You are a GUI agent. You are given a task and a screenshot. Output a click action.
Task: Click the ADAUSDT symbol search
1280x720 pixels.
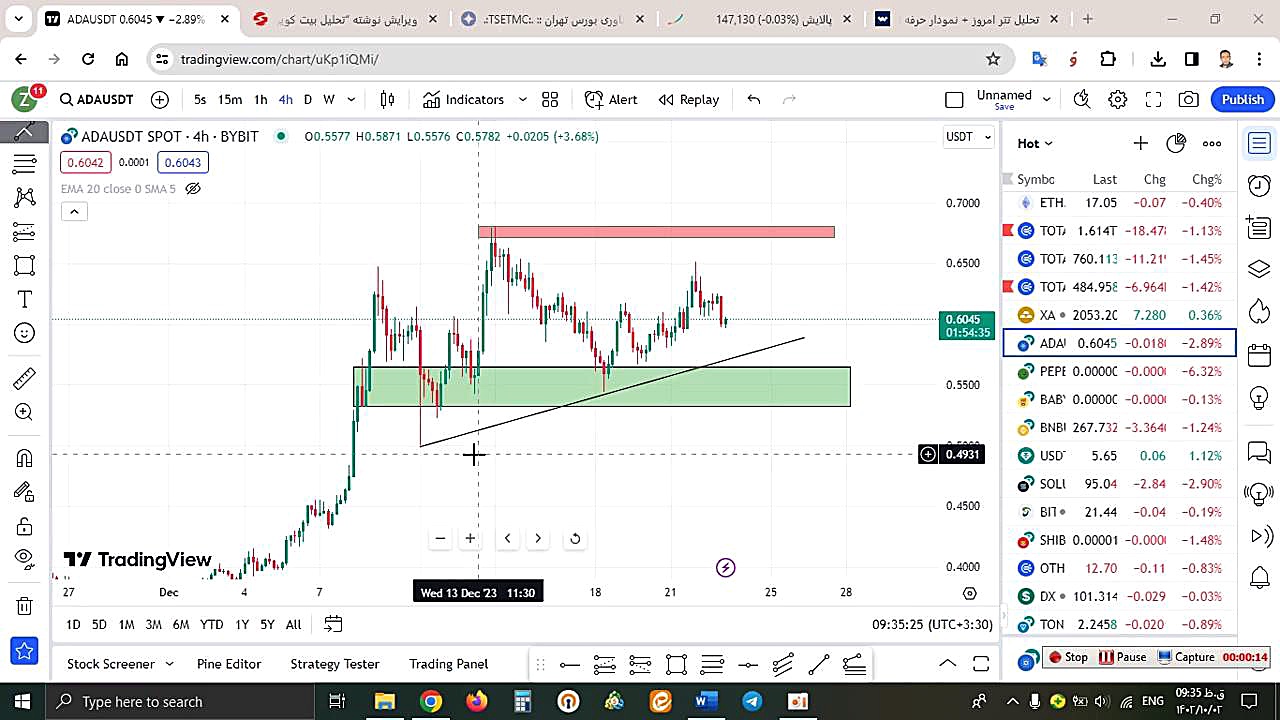click(96, 99)
